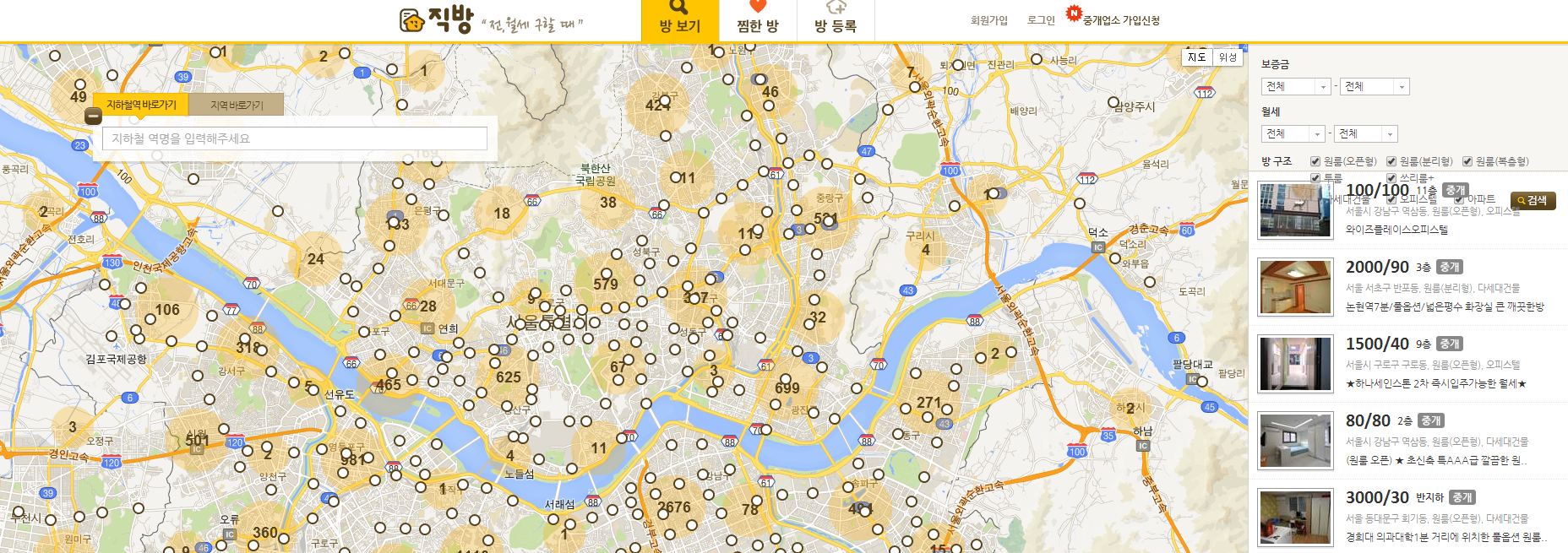Click the house-plus icon above 방 등록

click(x=836, y=8)
